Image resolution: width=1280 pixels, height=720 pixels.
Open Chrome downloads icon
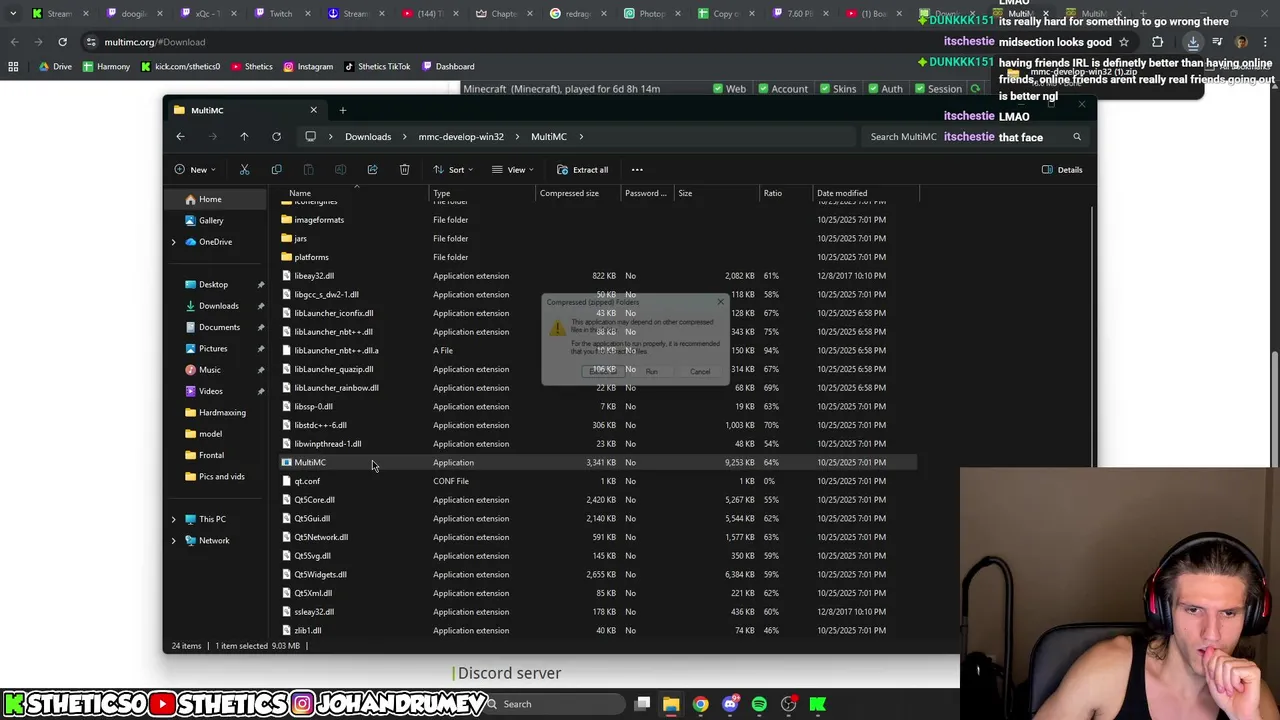point(1193,42)
